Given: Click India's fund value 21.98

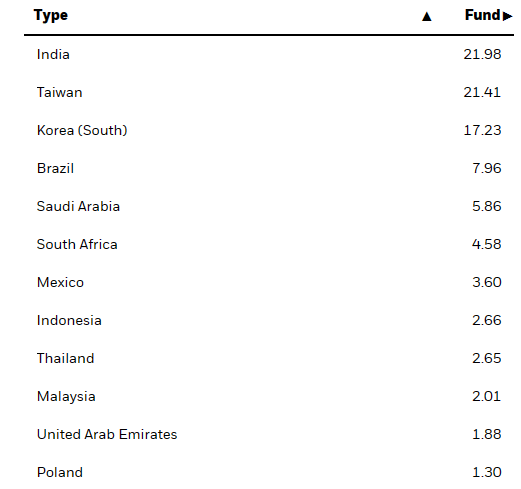Looking at the screenshot, I should coord(482,54).
